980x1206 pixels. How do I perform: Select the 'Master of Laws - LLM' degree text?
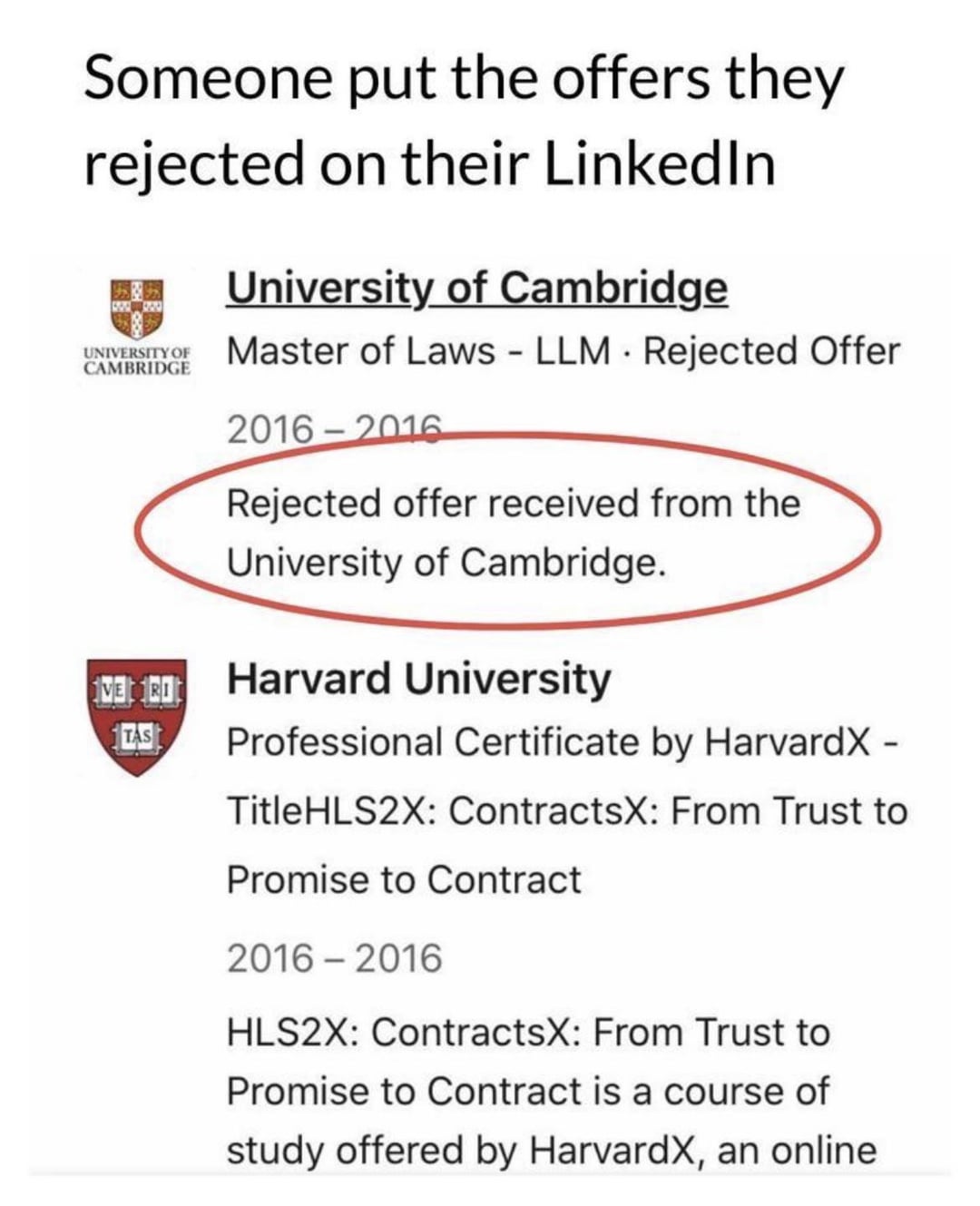417,351
